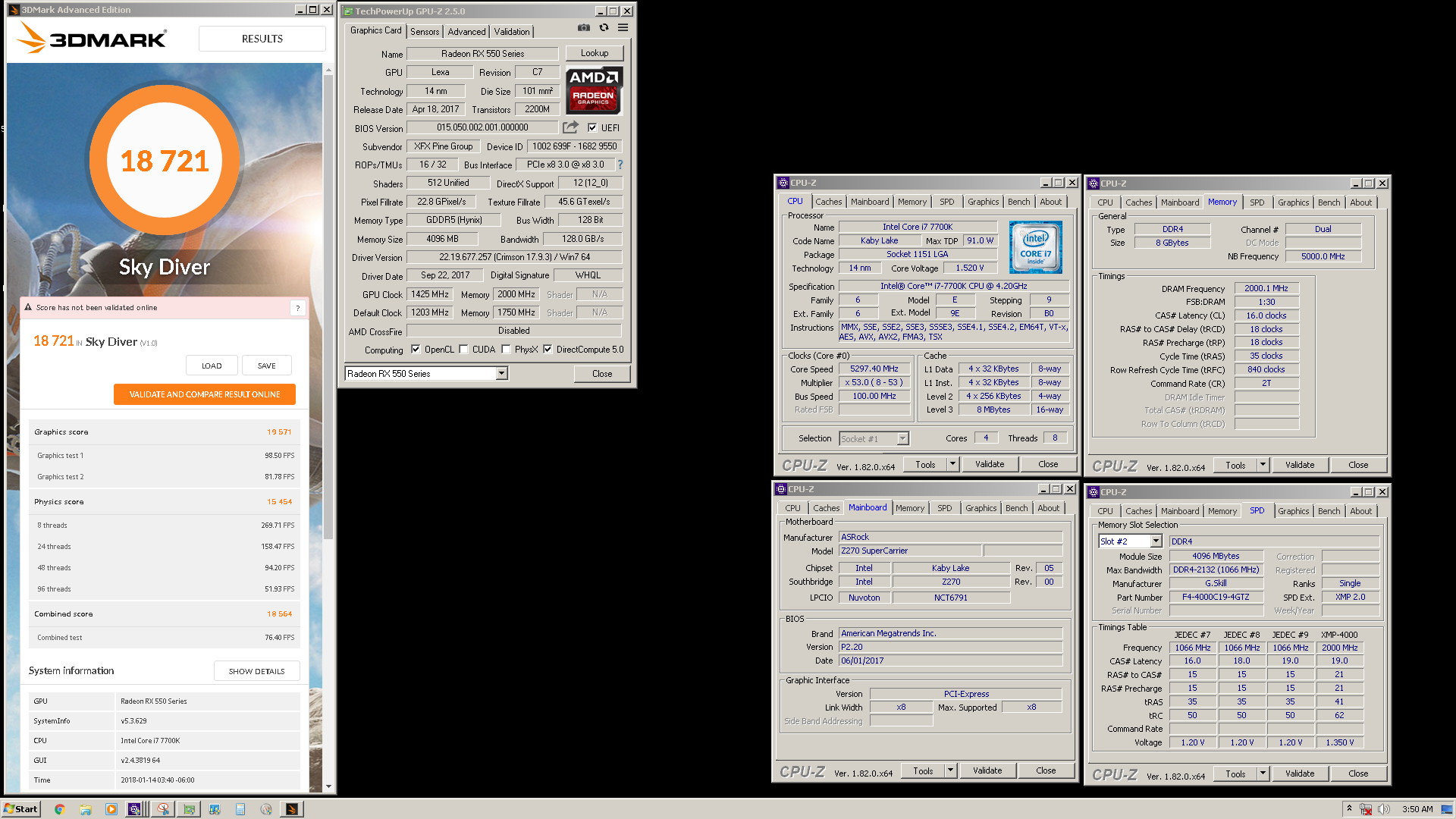Click the monitor chart taskbar icon
The width and height of the screenshot is (1456, 819).
pos(215,809)
